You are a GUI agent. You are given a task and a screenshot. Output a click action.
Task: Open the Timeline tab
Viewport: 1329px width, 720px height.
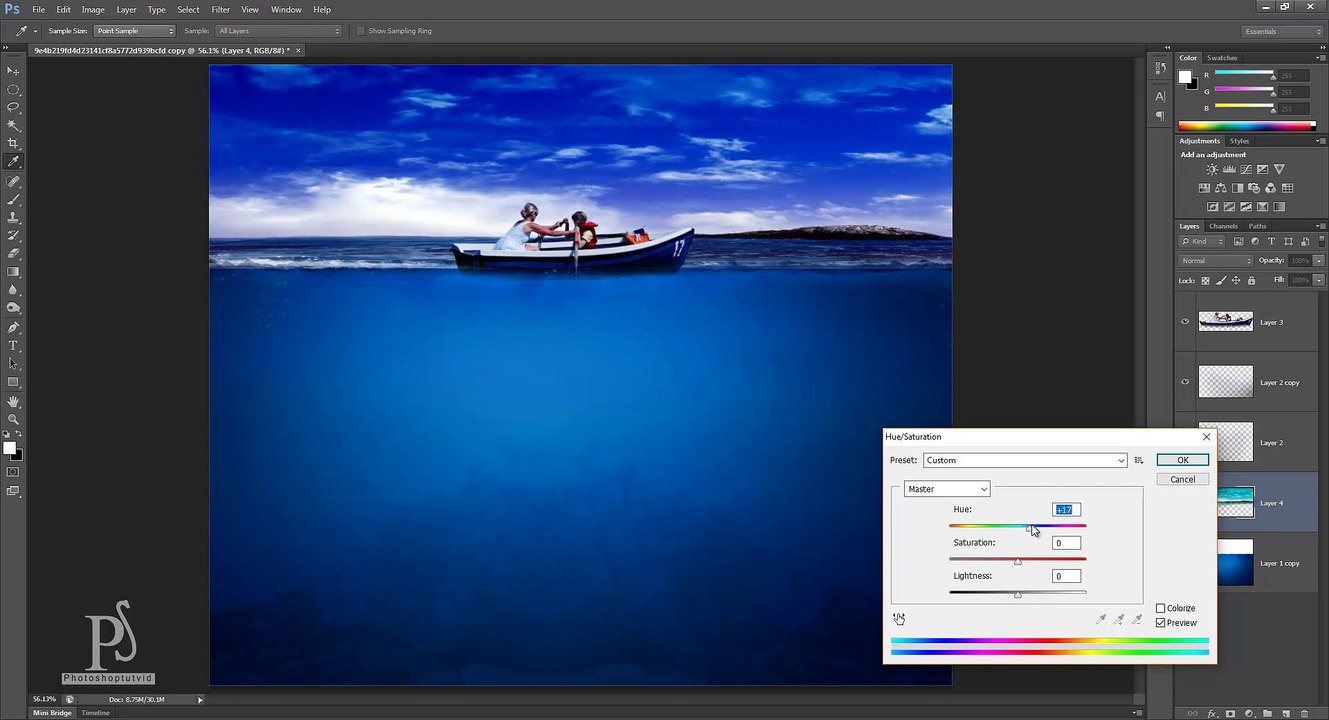tap(96, 713)
